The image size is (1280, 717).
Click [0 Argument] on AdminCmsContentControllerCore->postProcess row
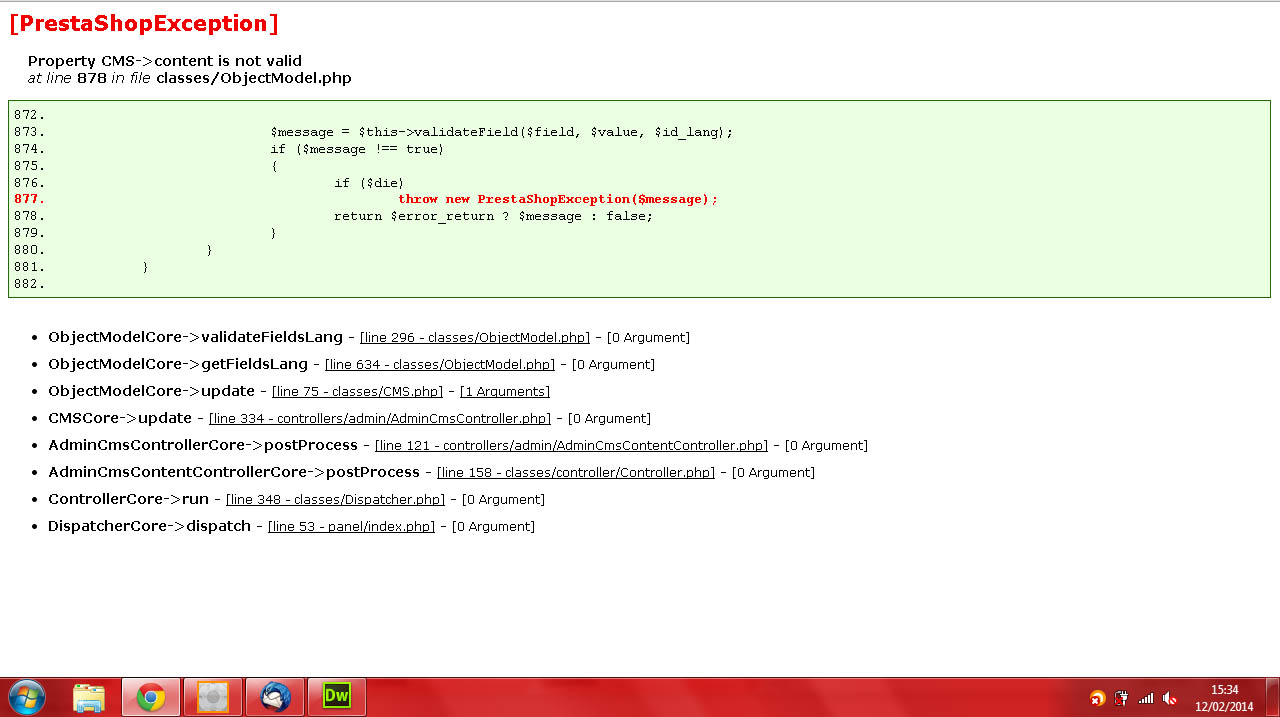pos(773,473)
